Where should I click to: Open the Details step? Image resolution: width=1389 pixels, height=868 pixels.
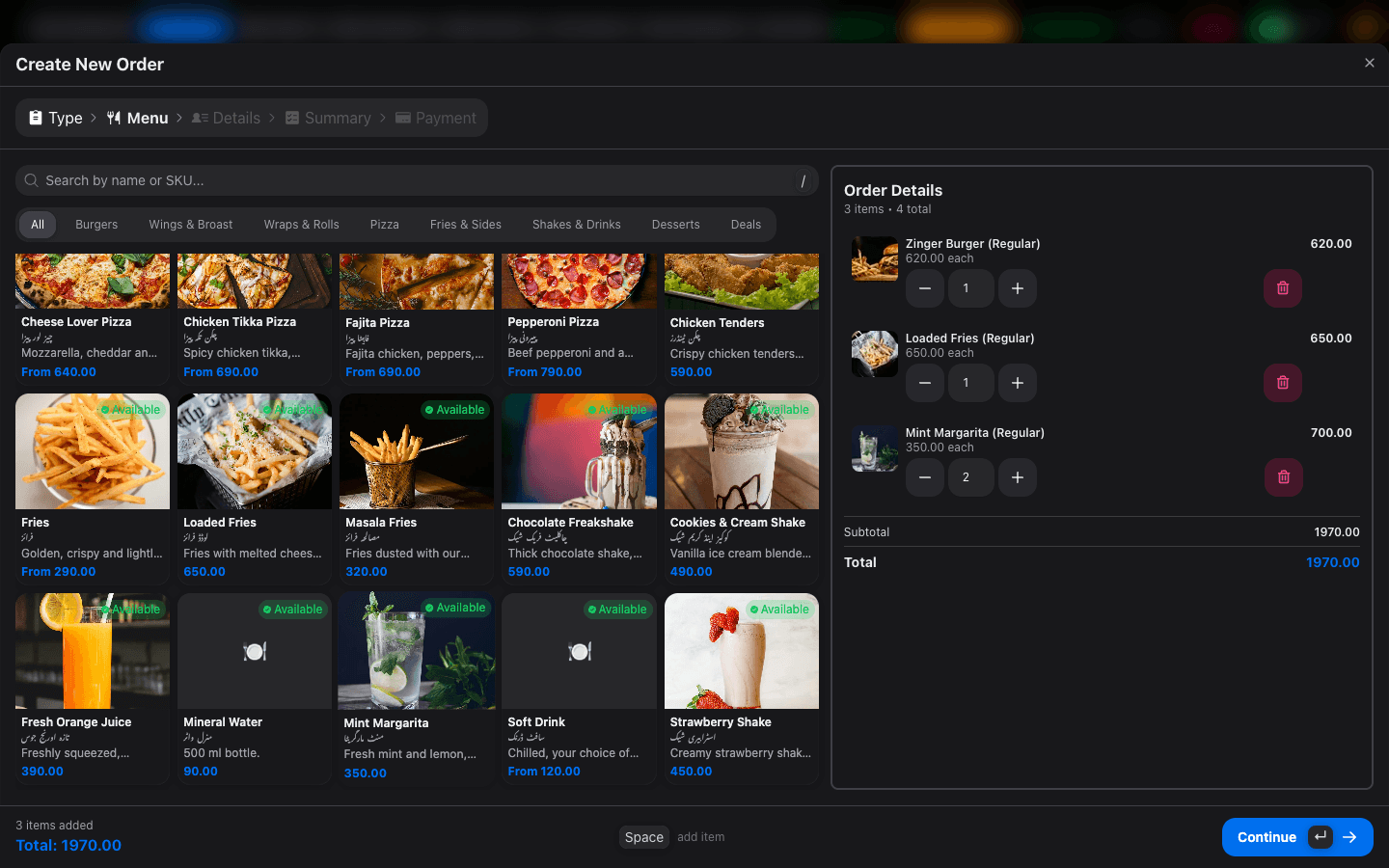[x=226, y=118]
